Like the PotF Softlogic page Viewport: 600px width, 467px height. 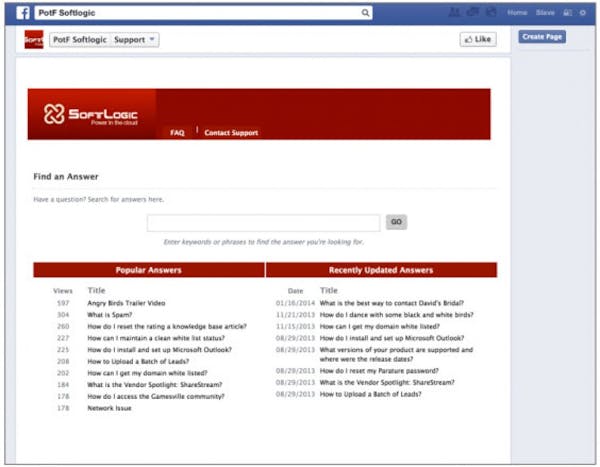478,39
